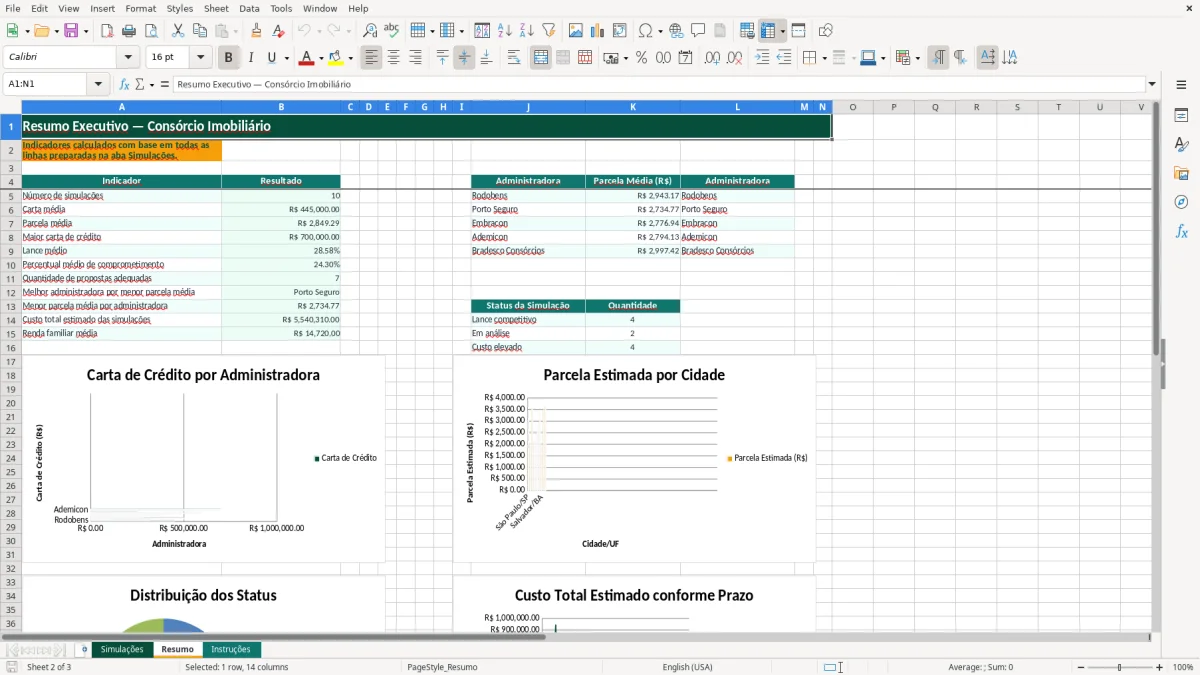This screenshot has height=675, width=1200.
Task: Click the English (USA) language status
Action: tap(688, 667)
